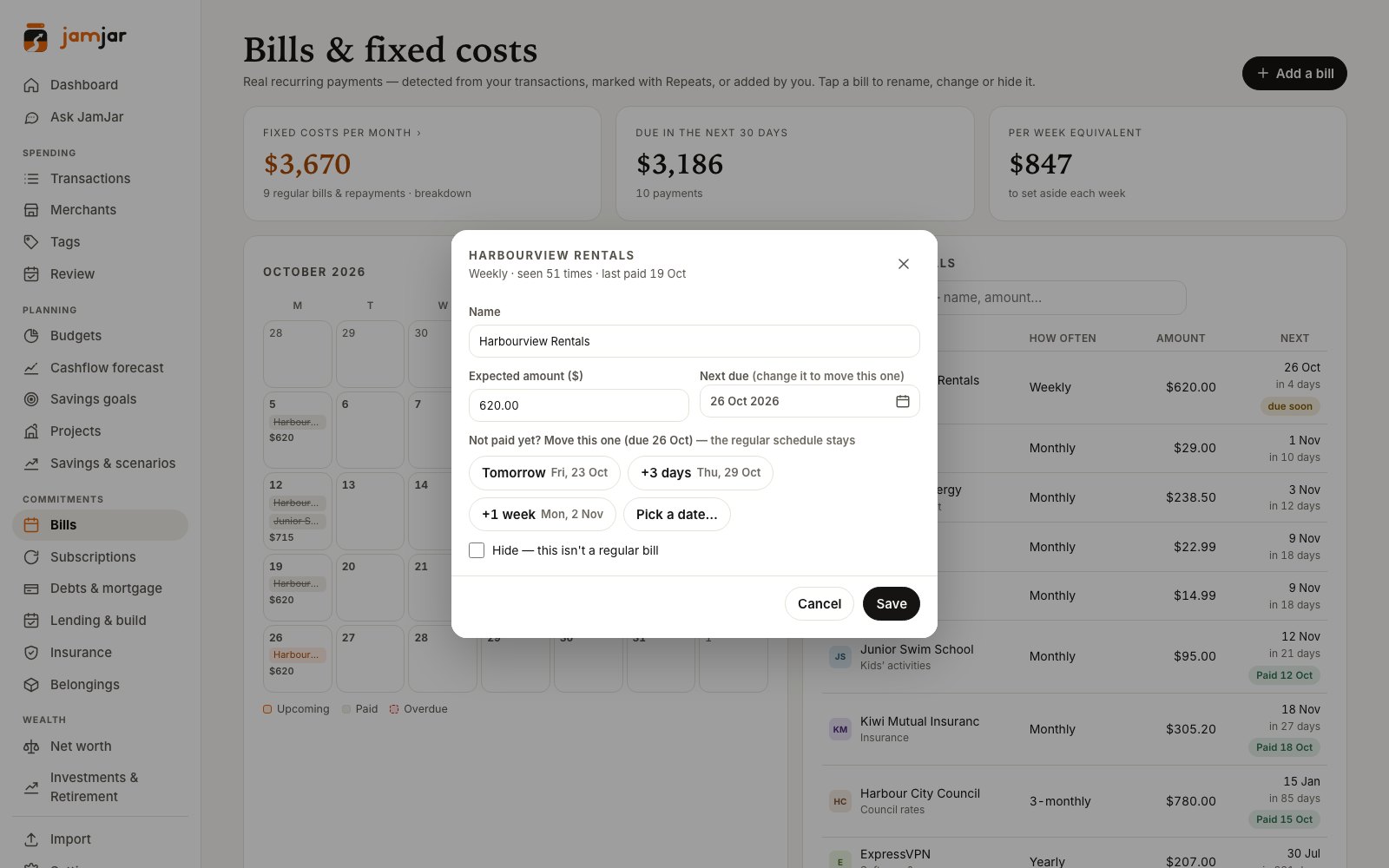Click Review calendar-check icon
The height and width of the screenshot is (868, 1389).
[x=31, y=274]
